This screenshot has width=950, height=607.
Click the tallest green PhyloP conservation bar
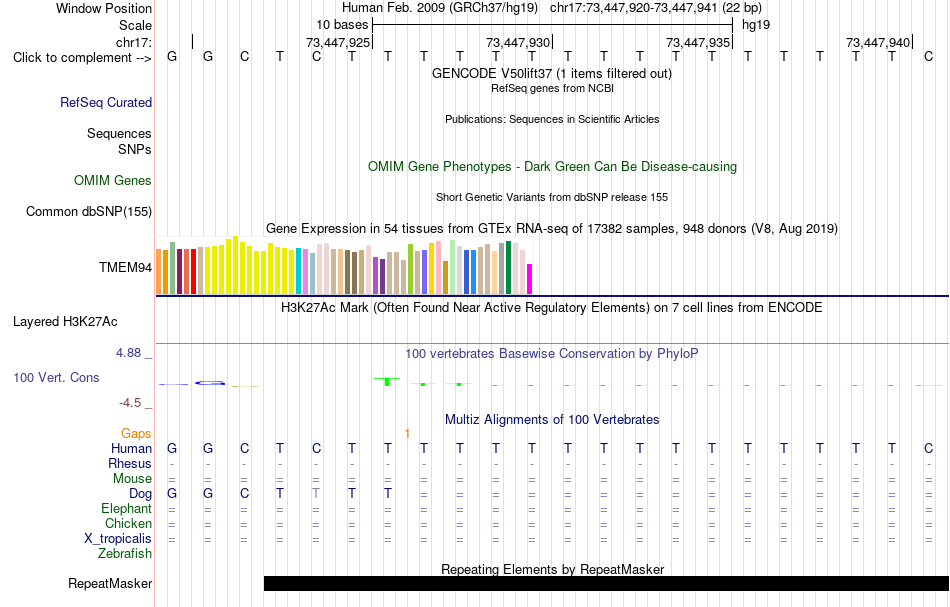pyautogui.click(x=387, y=382)
